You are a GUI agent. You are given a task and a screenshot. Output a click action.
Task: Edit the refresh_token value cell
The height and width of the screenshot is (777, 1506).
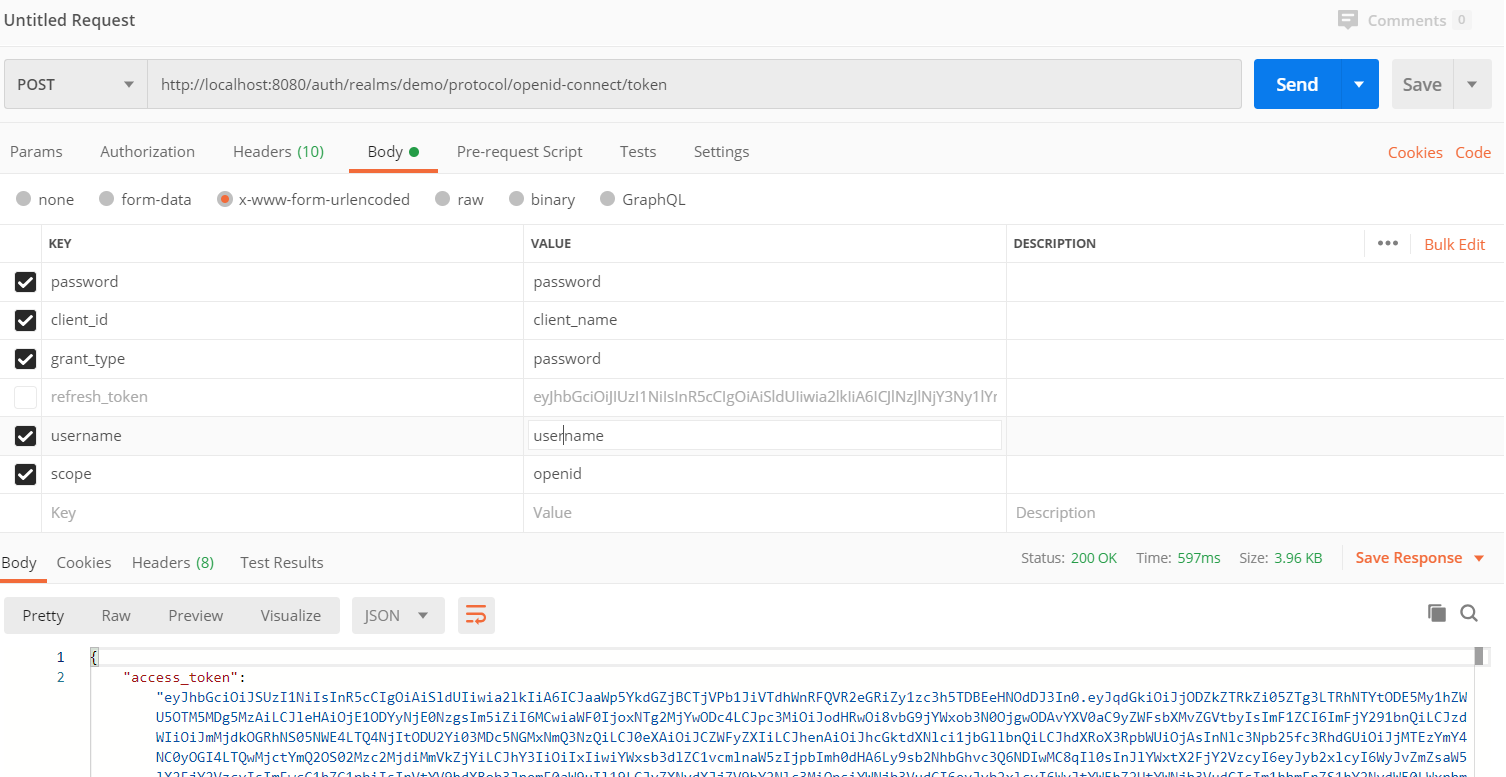coord(765,397)
